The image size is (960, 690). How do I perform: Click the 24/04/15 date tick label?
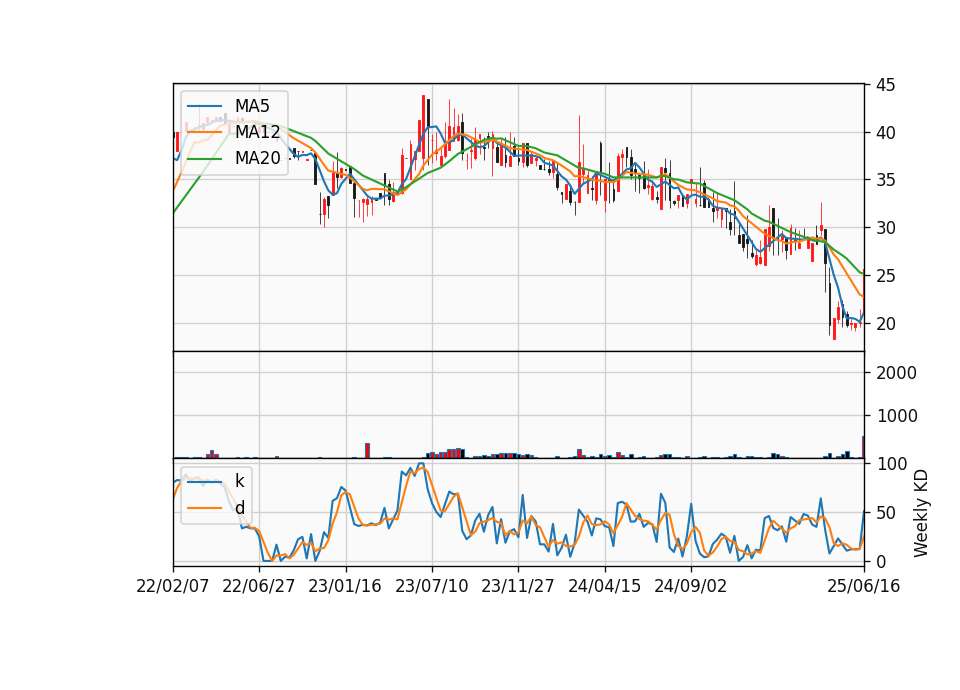pyautogui.click(x=605, y=586)
